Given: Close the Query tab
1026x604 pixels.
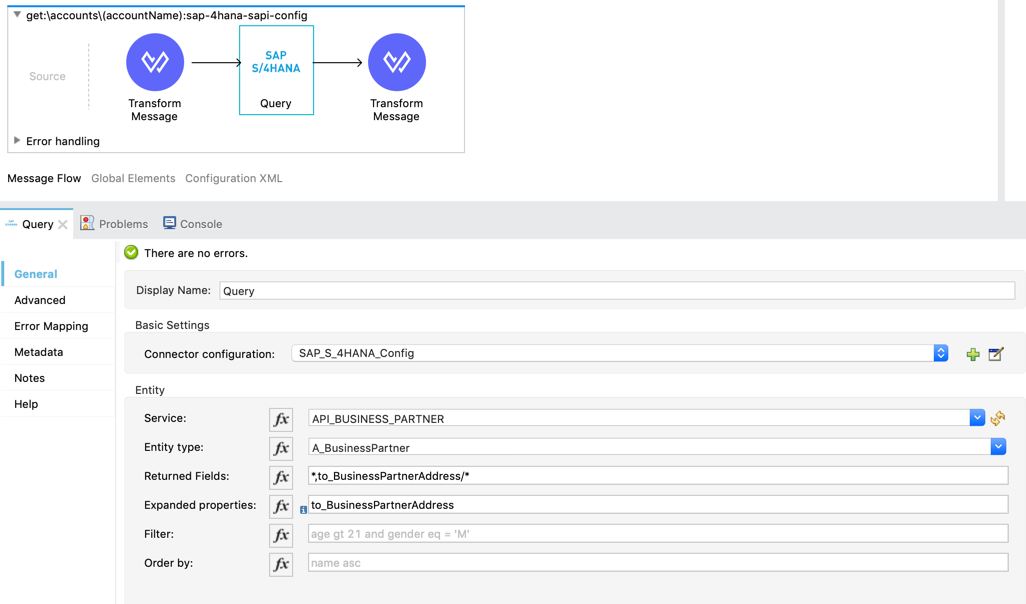Looking at the screenshot, I should click(63, 224).
